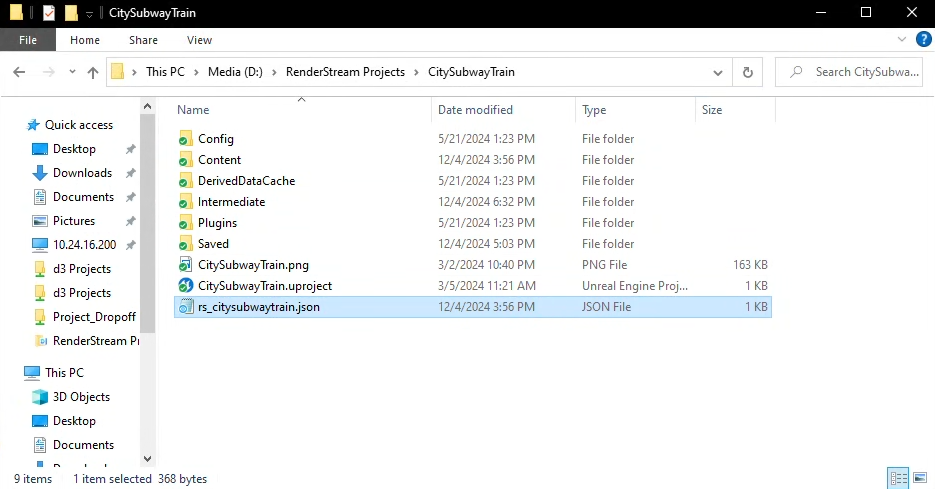This screenshot has width=935, height=489.
Task: Go up one folder level
Action: [92, 72]
